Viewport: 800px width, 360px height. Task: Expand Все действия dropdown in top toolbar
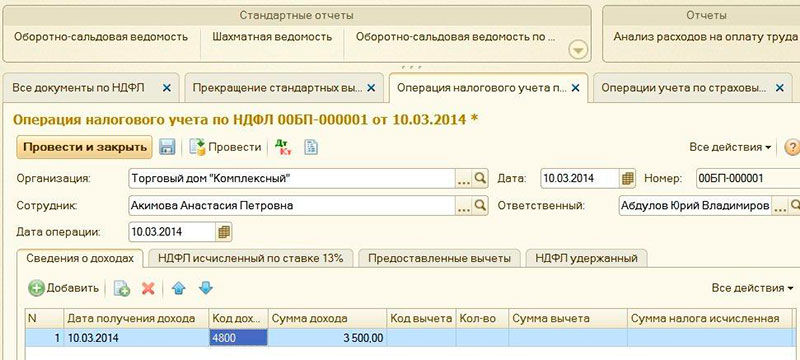click(x=730, y=147)
